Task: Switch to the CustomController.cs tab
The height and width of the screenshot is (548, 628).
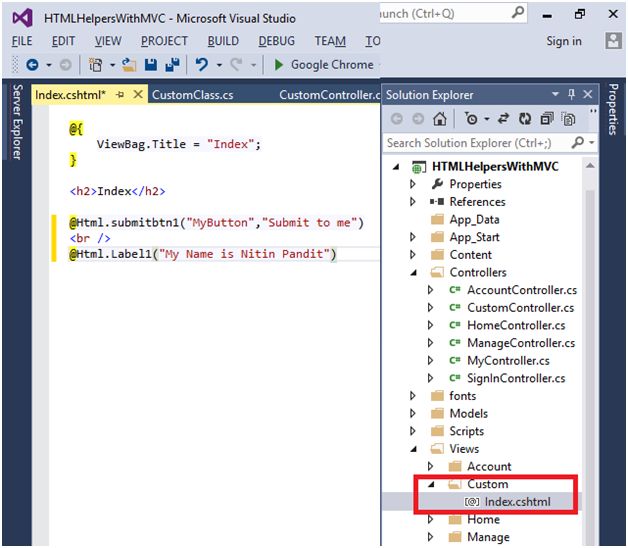Action: pyautogui.click(x=330, y=95)
